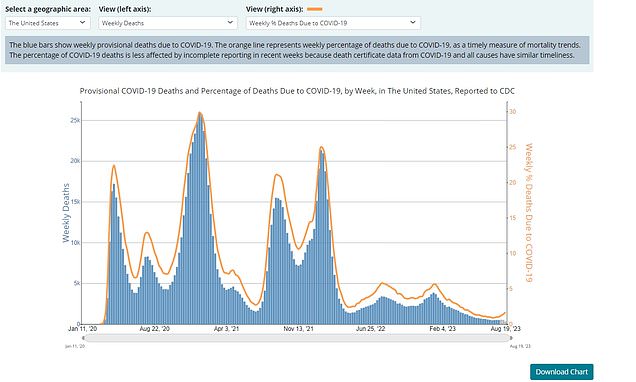The height and width of the screenshot is (382, 636).
Task: Click the left handle of date range slider
Action: click(84, 338)
